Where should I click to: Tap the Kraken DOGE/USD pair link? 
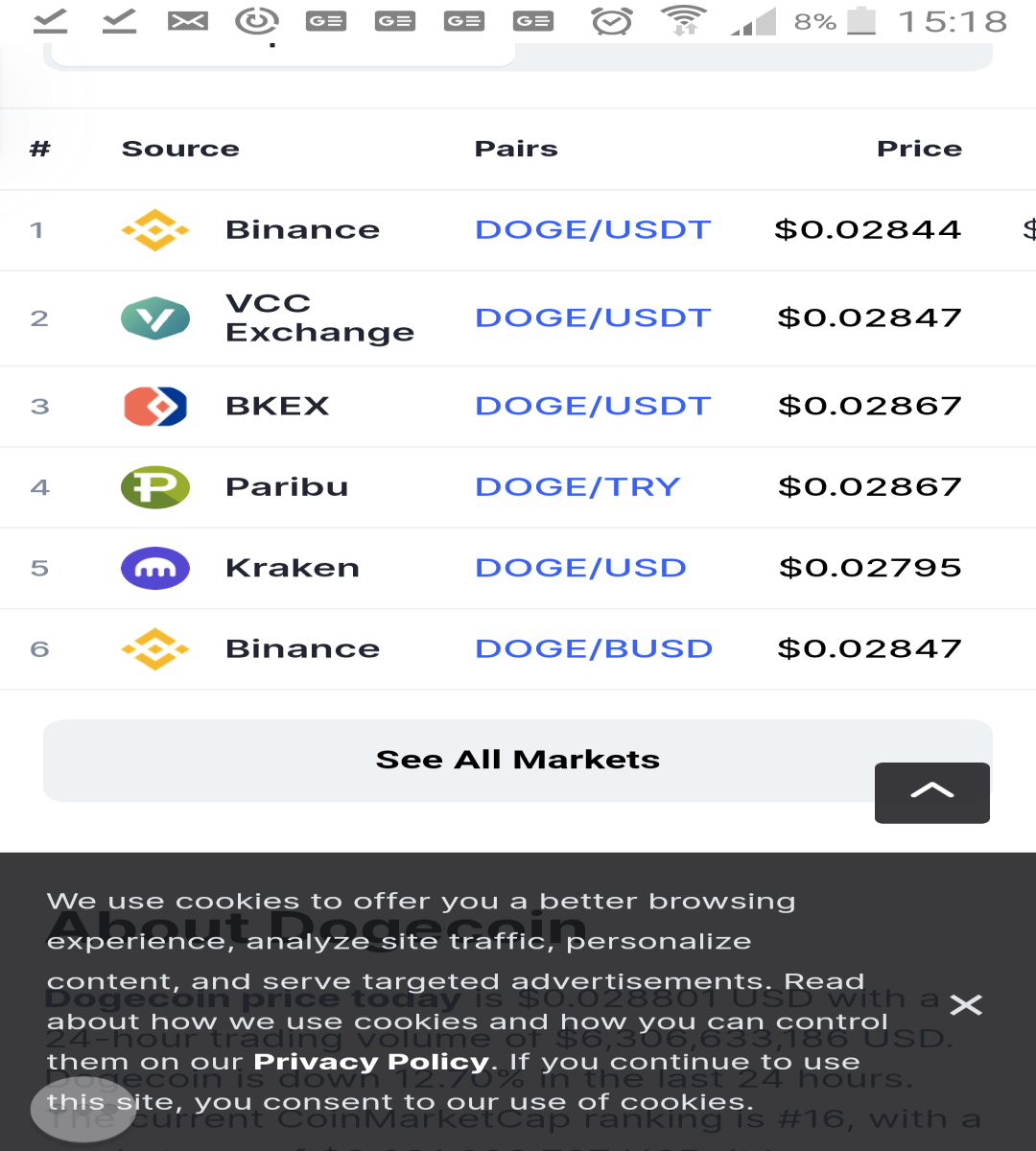point(581,568)
